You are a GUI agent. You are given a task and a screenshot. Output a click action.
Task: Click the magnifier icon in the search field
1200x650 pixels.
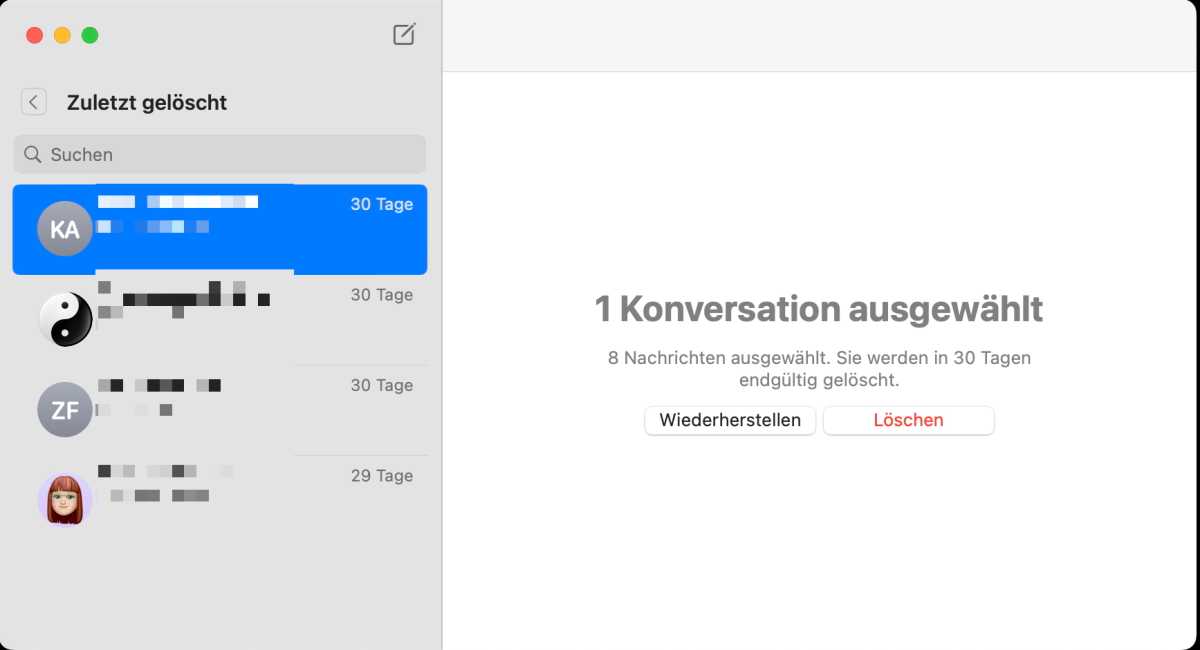pyautogui.click(x=33, y=155)
